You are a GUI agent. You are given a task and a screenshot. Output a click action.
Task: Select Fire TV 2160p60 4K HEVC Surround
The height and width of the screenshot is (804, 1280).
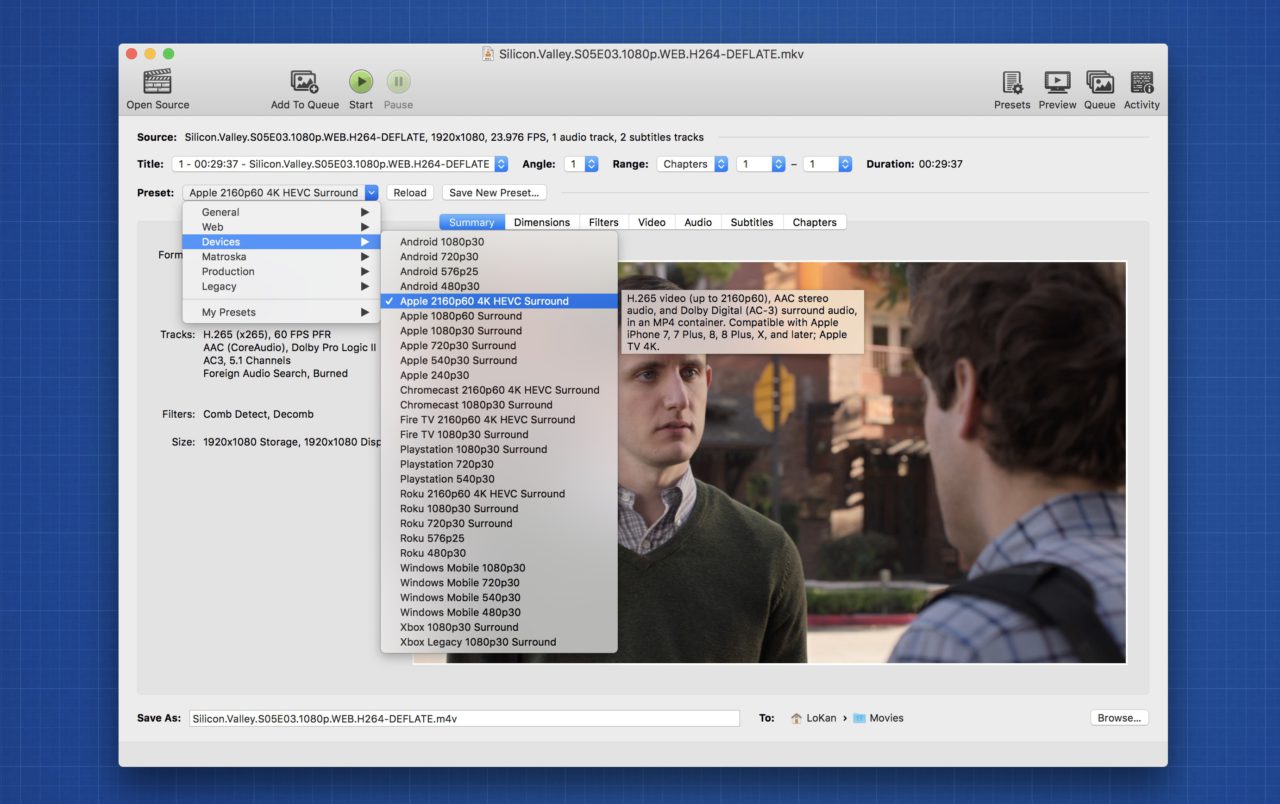pos(499,420)
